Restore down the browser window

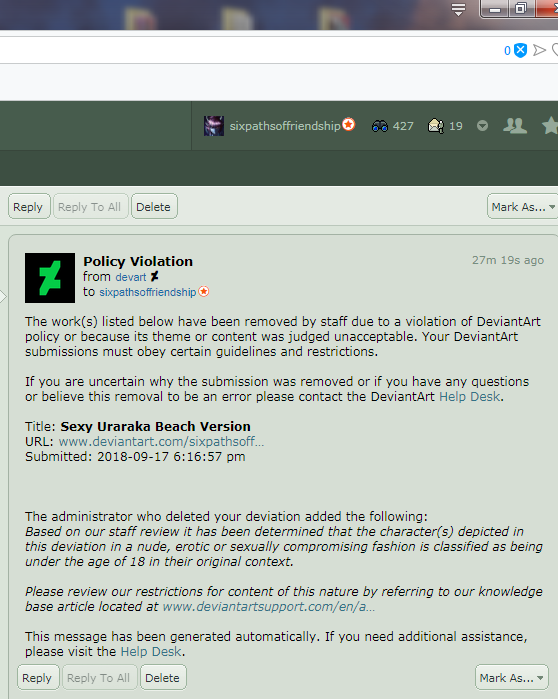[x=521, y=9]
